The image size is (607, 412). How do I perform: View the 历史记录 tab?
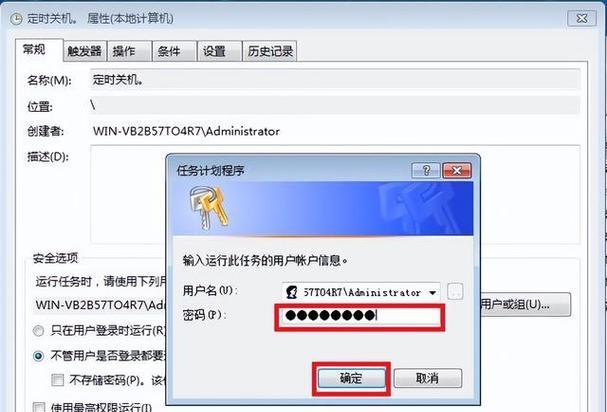(x=269, y=51)
